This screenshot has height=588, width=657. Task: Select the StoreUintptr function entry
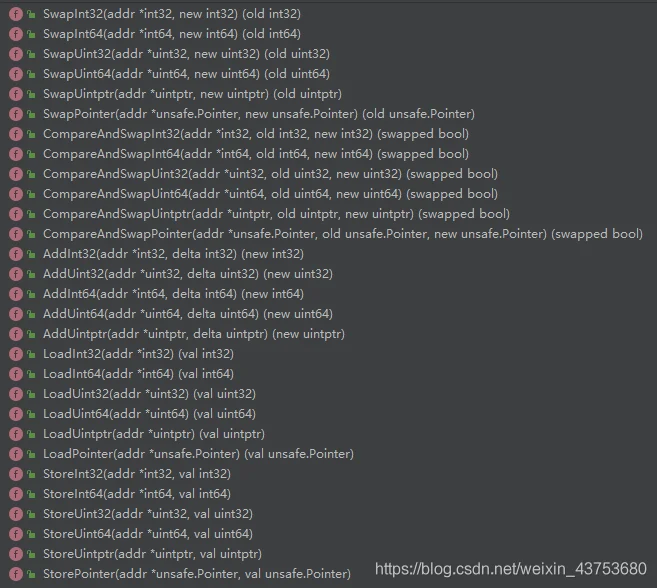coord(153,554)
